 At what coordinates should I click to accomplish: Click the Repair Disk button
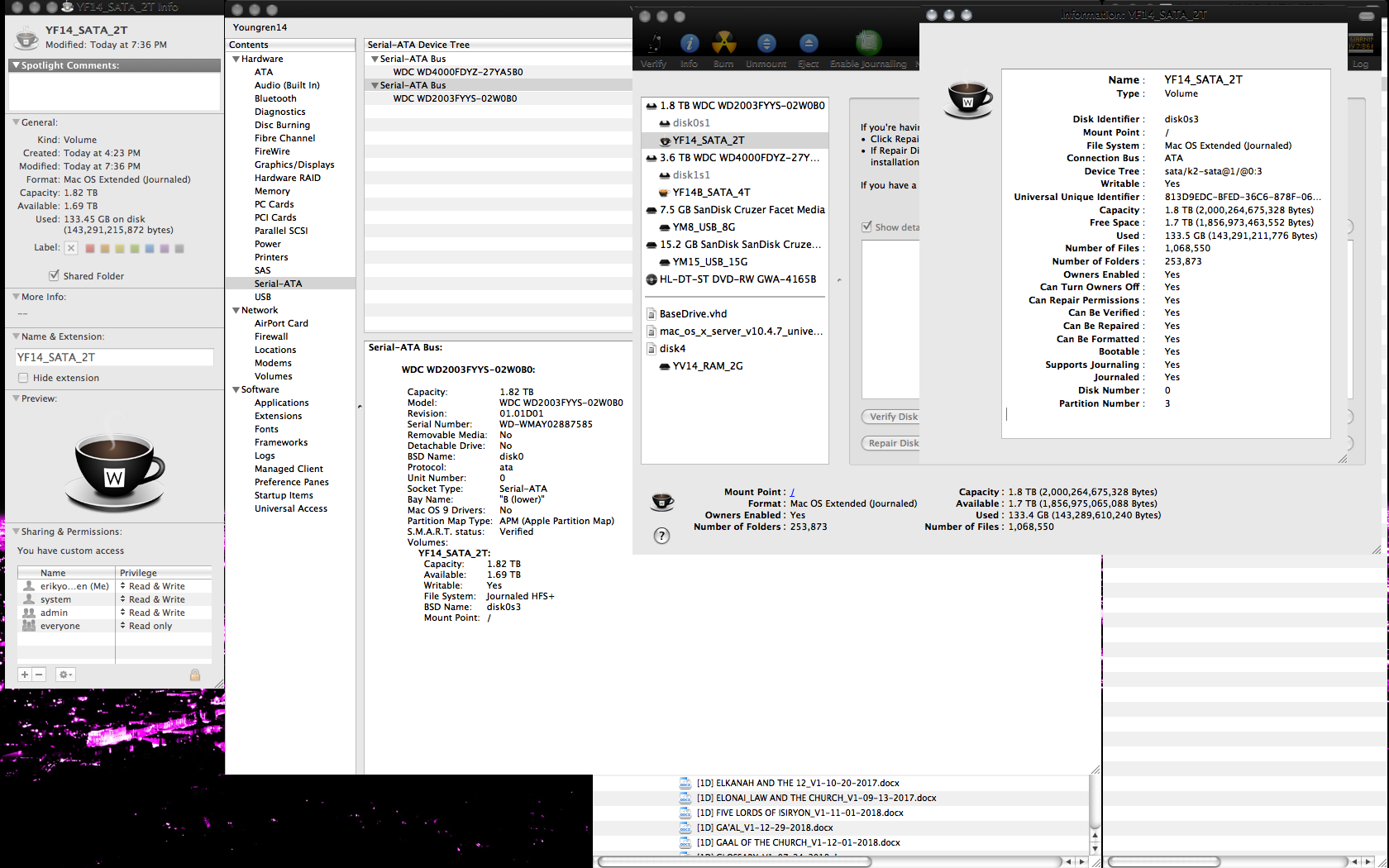891,443
